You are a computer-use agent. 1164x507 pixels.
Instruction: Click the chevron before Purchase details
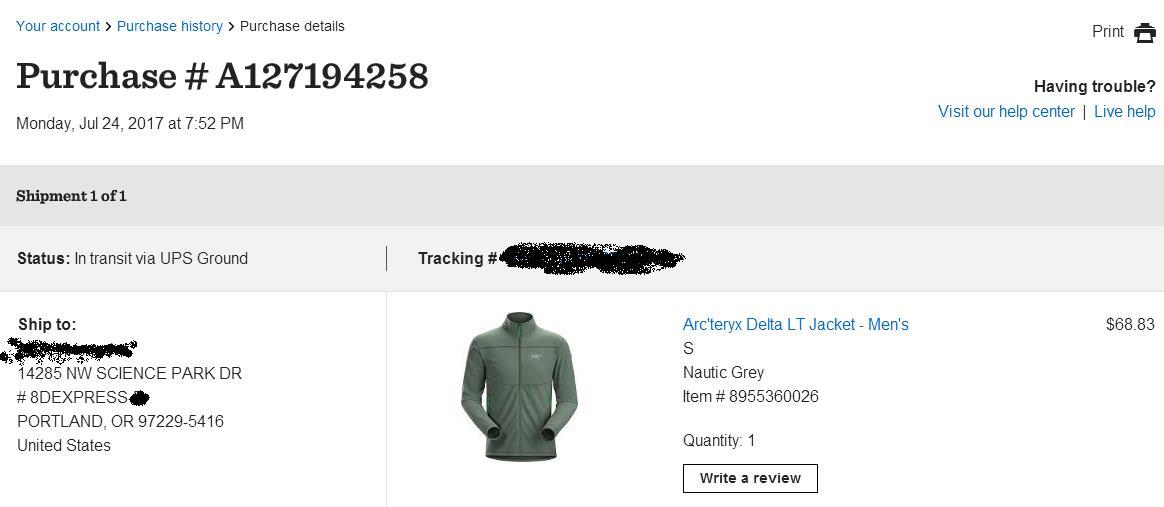231,27
